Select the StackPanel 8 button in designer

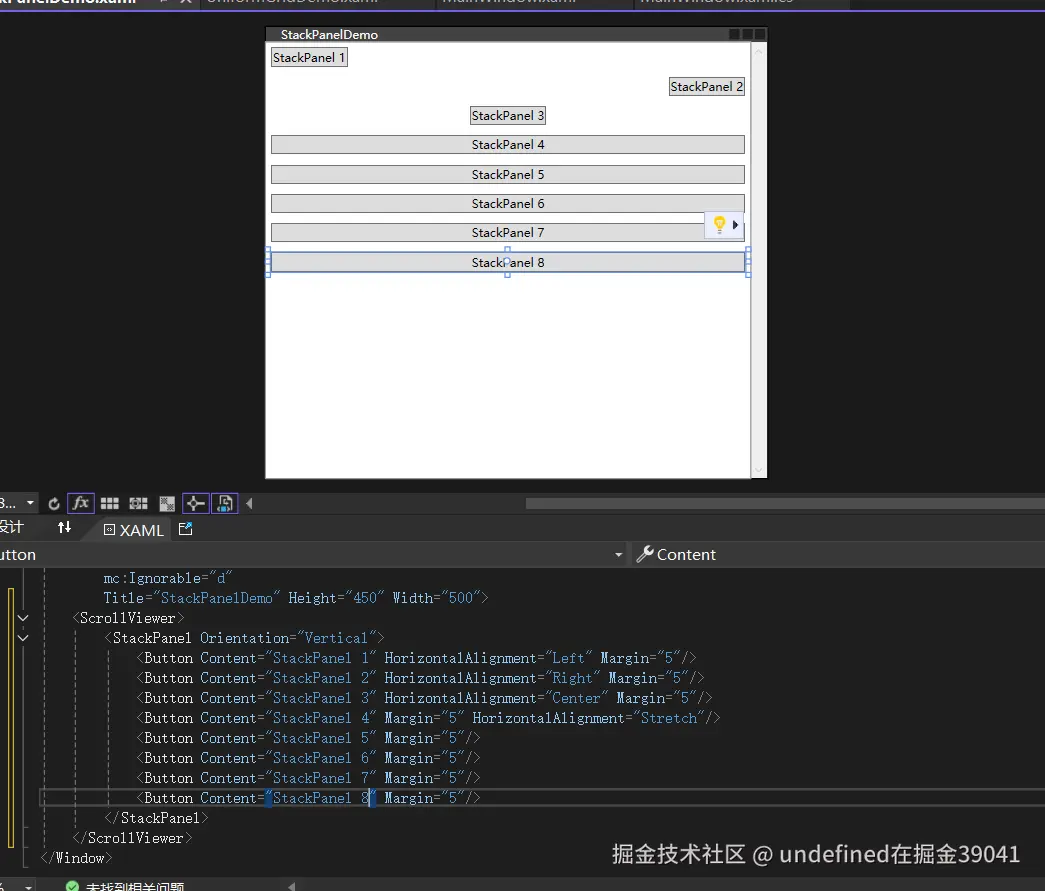(508, 263)
